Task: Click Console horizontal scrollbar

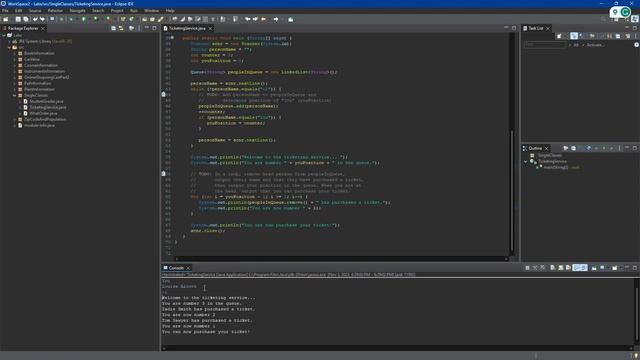Action: coord(397,348)
